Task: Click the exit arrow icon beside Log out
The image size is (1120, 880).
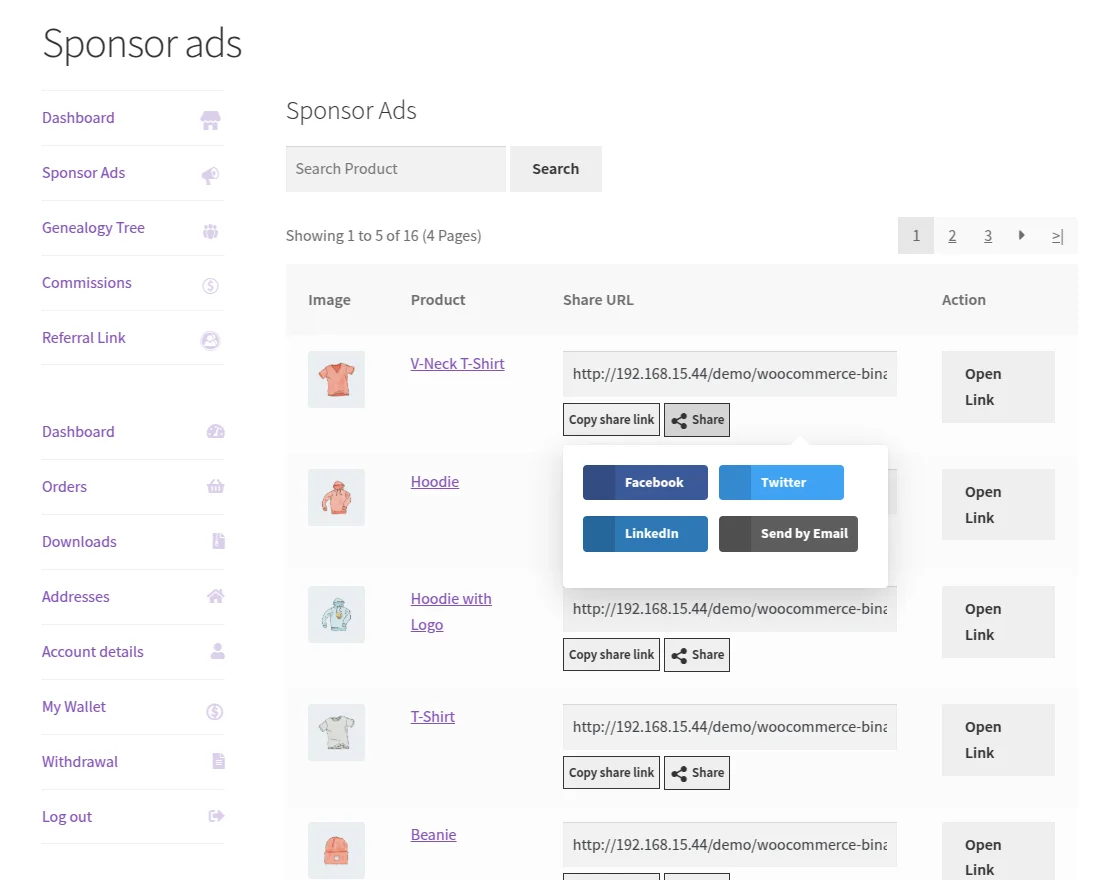Action: (216, 817)
